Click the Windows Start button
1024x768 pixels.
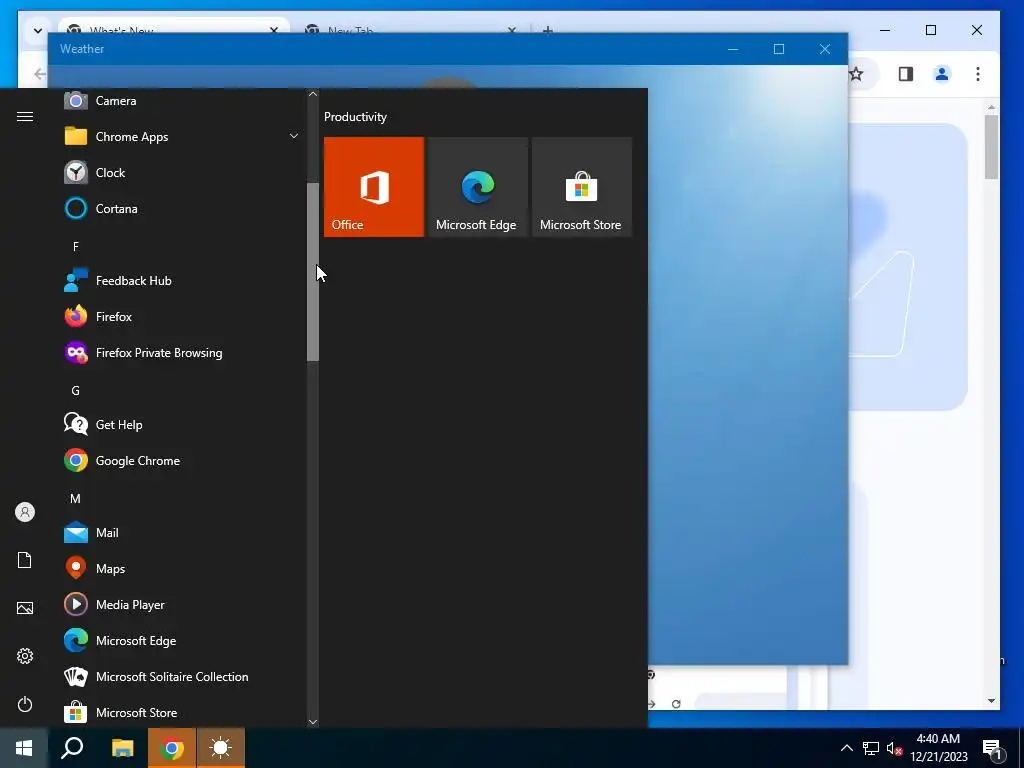(24, 748)
